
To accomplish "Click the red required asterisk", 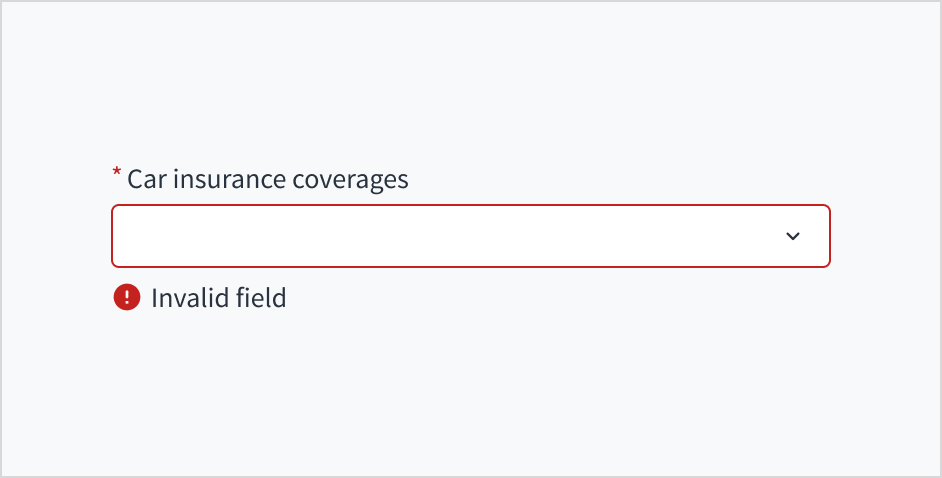I will (x=116, y=175).
